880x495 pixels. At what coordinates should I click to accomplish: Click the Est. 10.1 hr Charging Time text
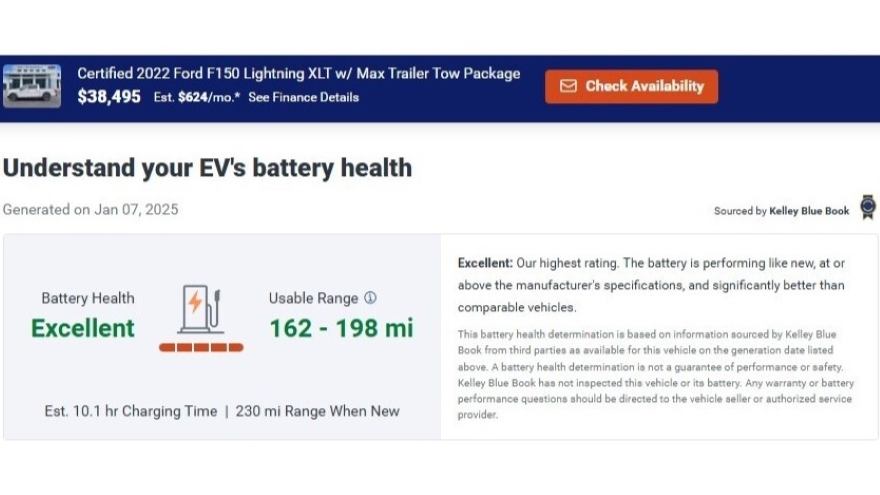130,411
